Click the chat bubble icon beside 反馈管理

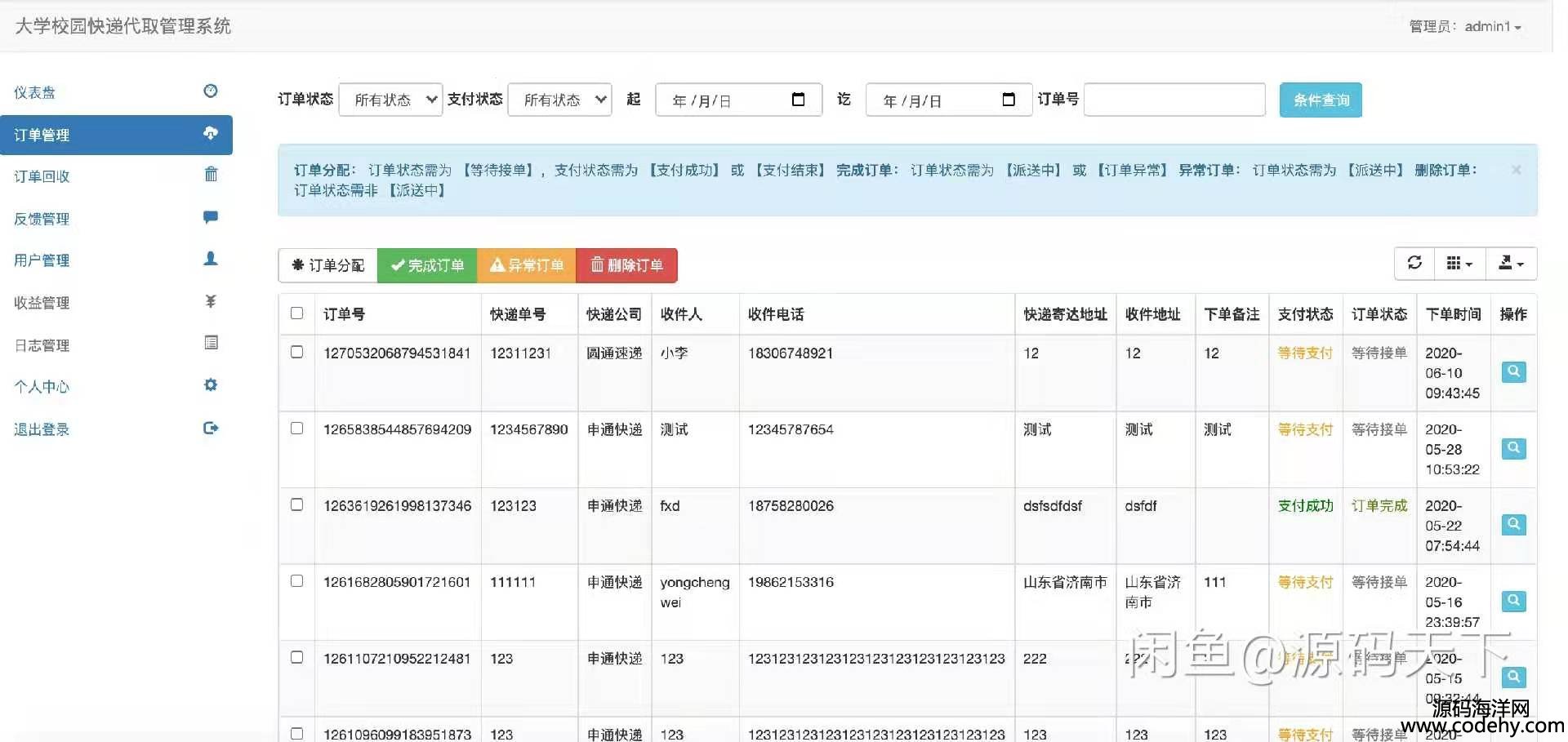[211, 217]
